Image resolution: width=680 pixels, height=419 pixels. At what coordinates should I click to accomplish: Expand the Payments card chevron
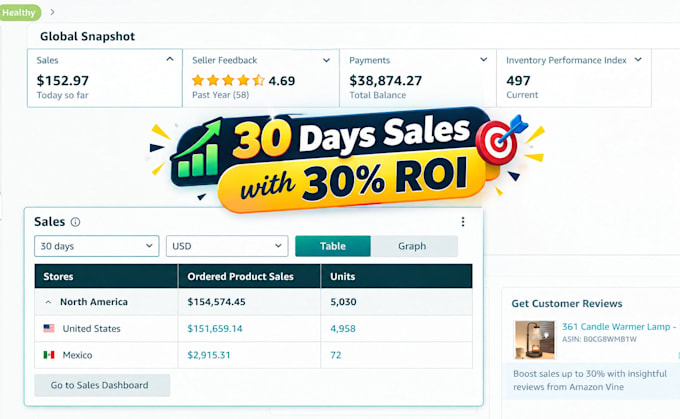click(484, 59)
